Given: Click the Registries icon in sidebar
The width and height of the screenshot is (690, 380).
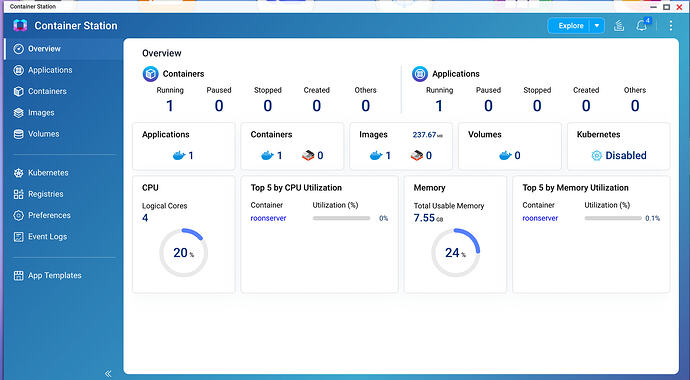Looking at the screenshot, I should click(x=18, y=194).
